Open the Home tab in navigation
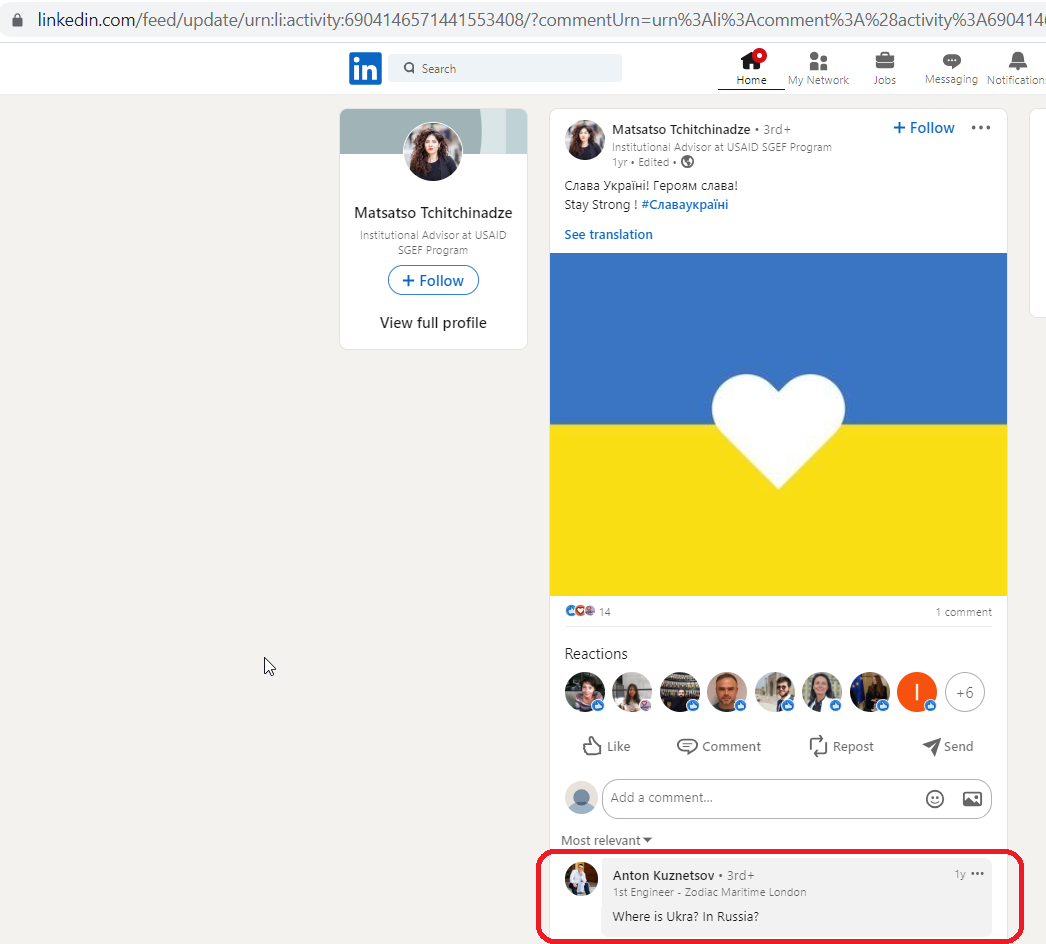This screenshot has height=944, width=1046. coord(751,69)
